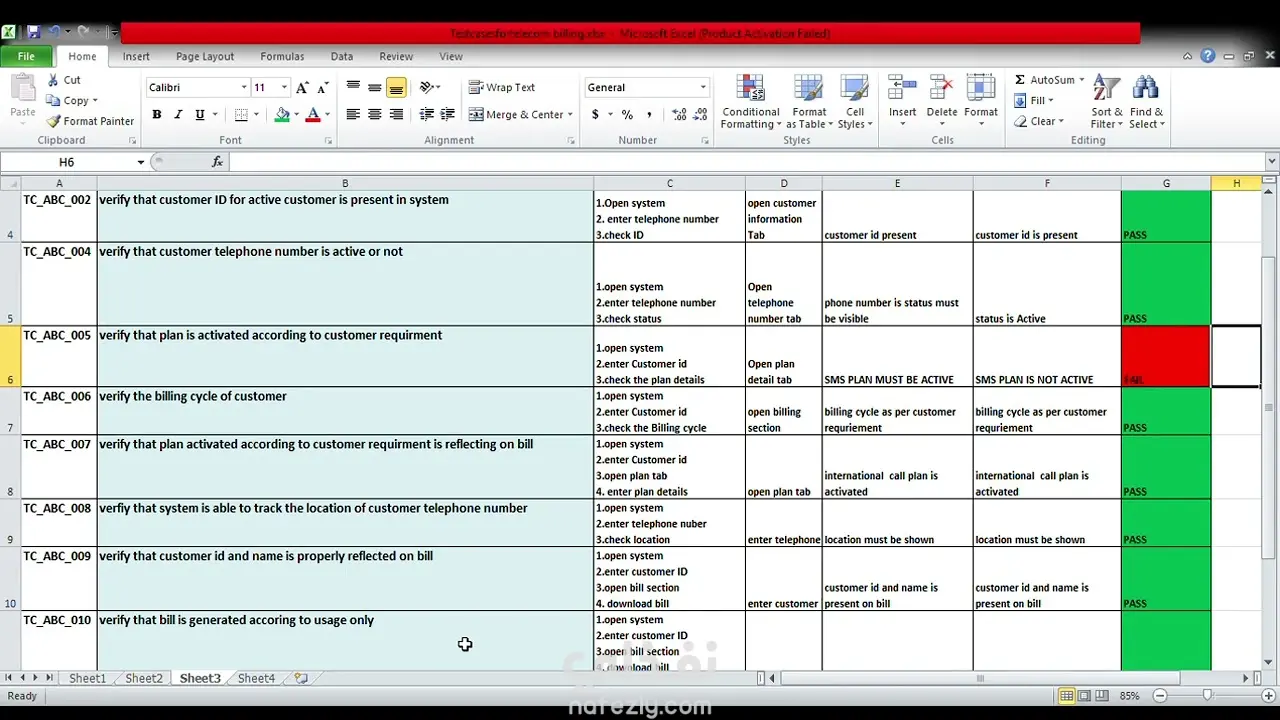Click the Paste button
The height and width of the screenshot is (720, 1280).
(x=22, y=98)
